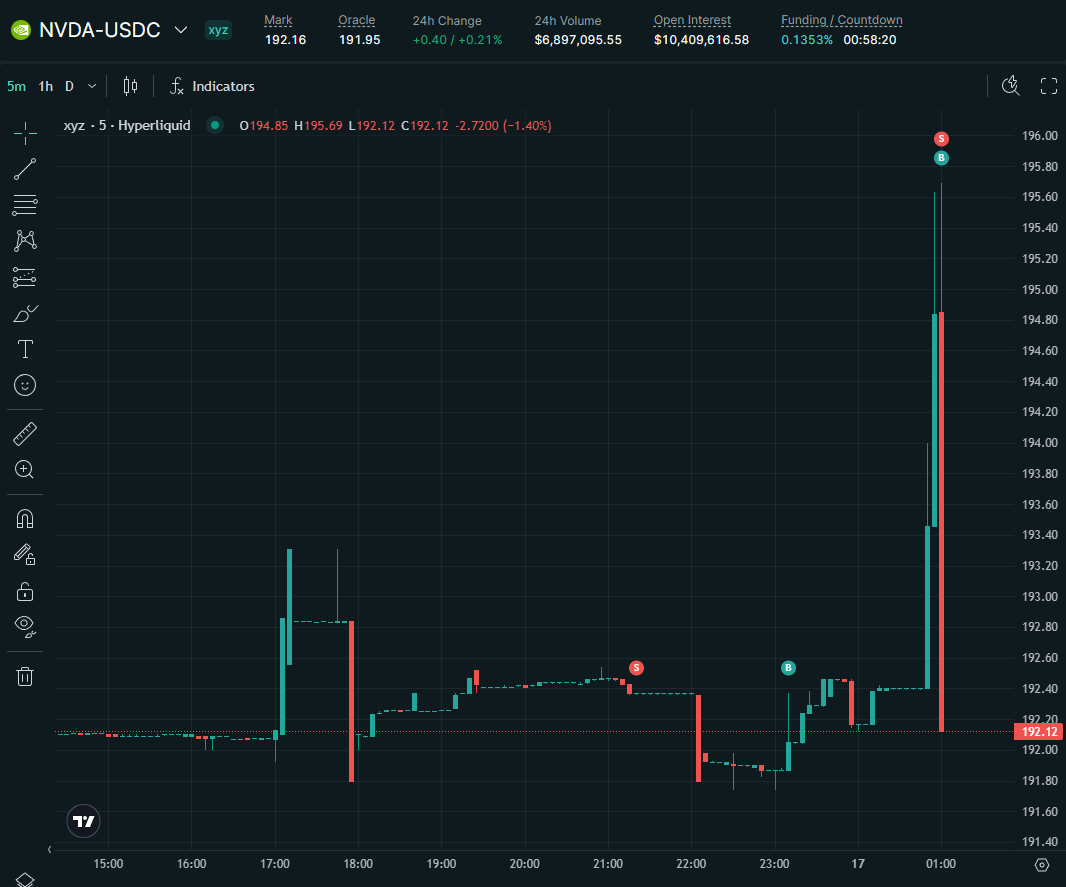Open the long position forecasting tool

25,277
